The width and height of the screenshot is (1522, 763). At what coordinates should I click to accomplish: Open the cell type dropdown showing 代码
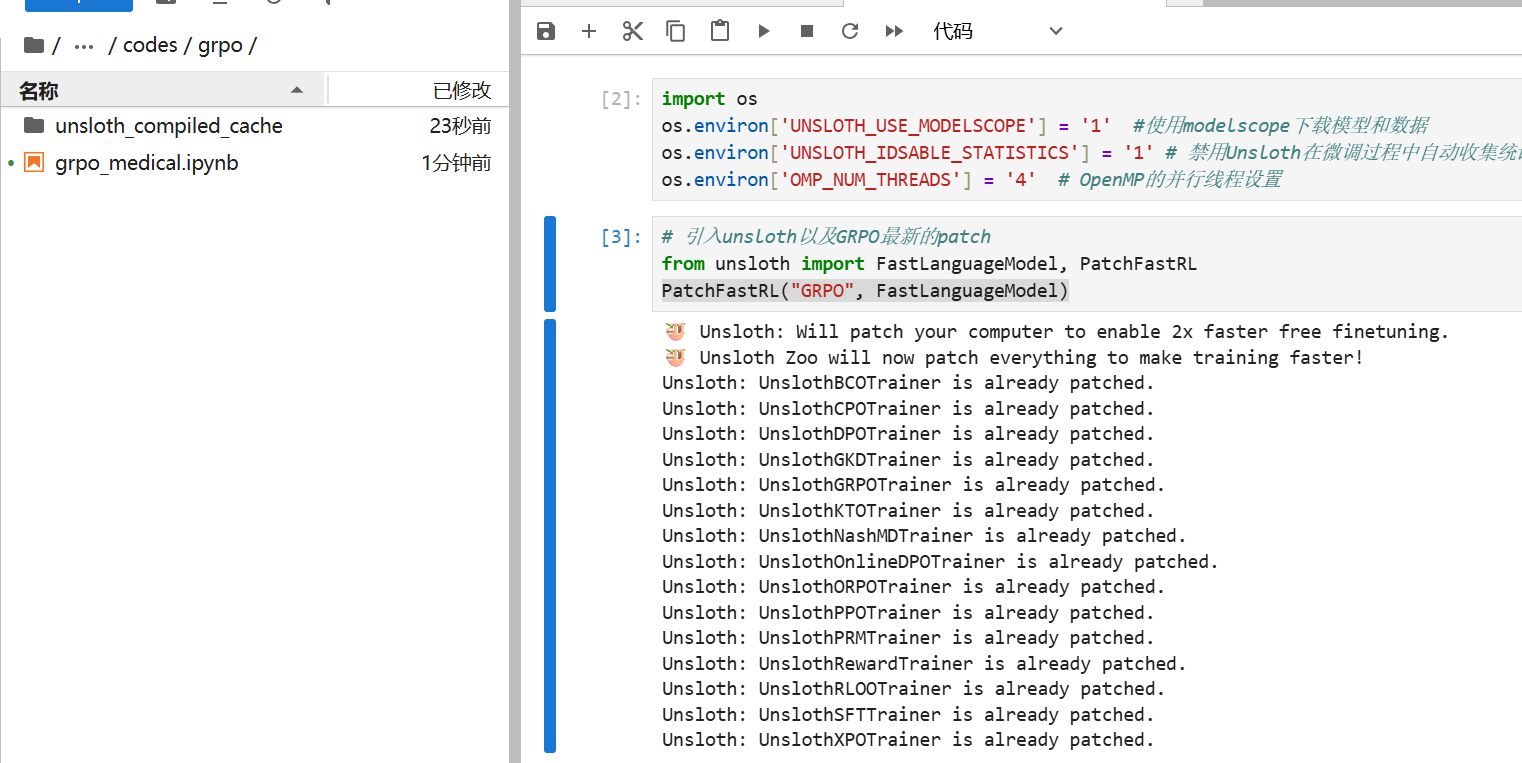click(998, 31)
